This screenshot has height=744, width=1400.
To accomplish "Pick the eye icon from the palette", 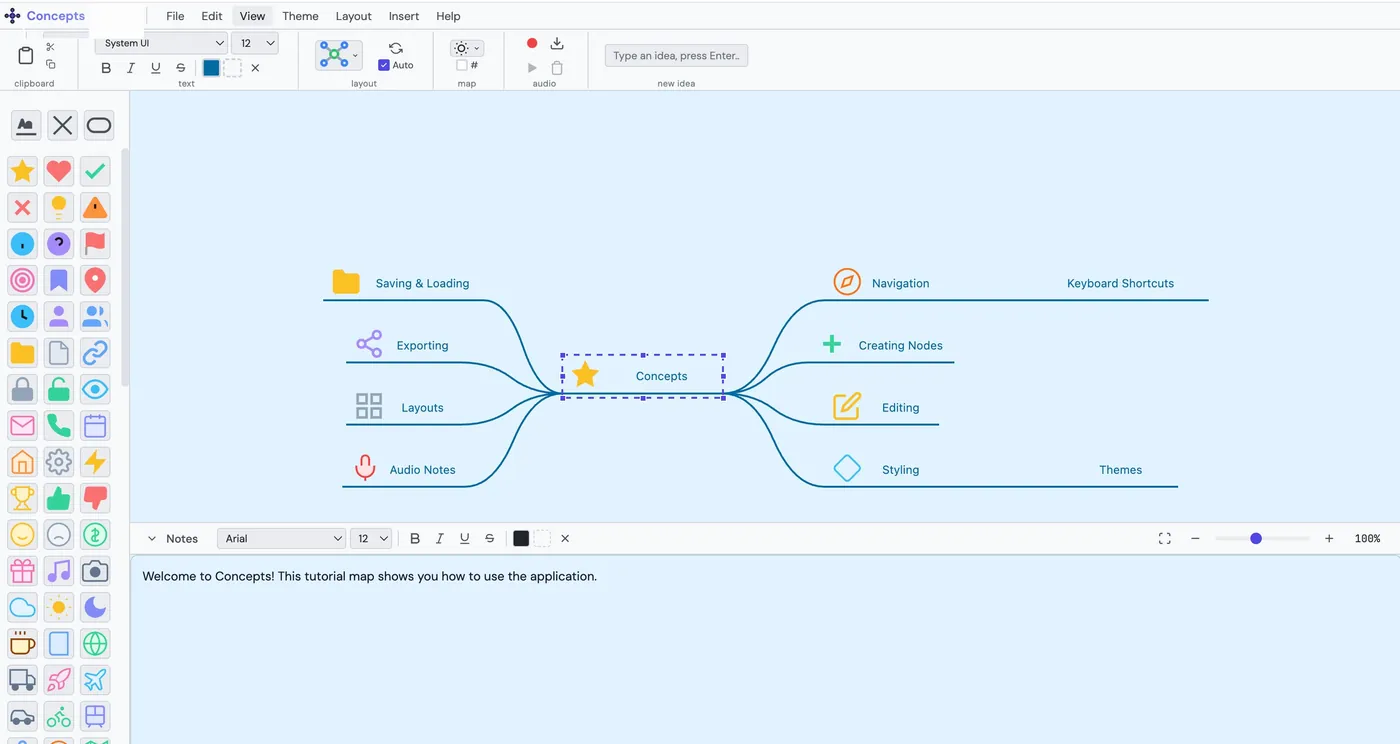I will click(95, 389).
